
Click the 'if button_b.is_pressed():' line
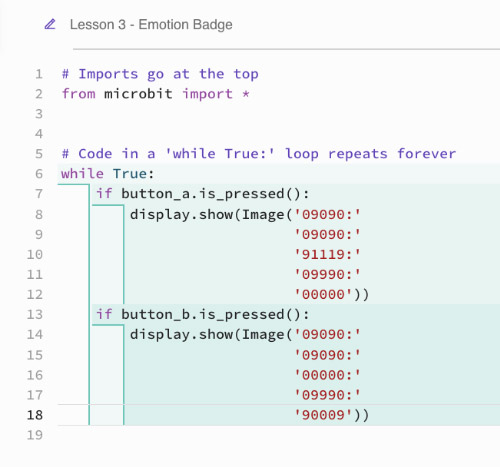203,315
